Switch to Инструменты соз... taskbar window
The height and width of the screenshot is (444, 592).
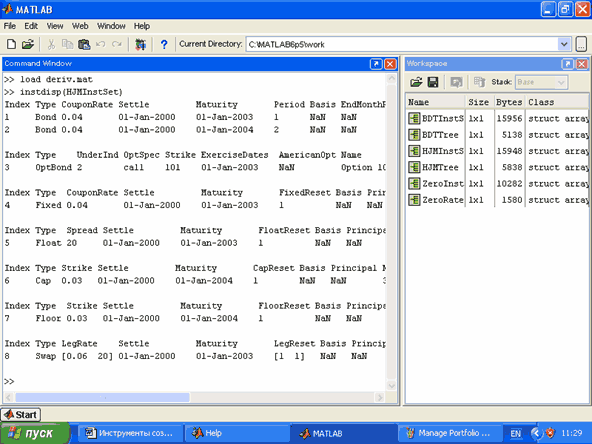(130, 433)
